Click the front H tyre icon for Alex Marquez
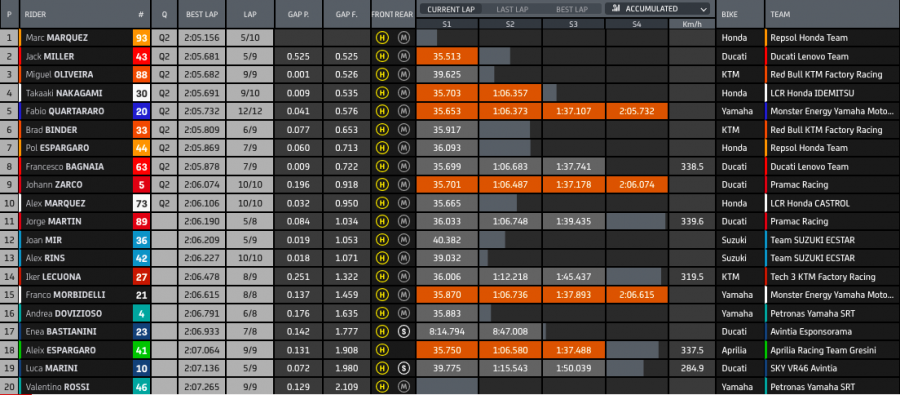 [x=381, y=203]
